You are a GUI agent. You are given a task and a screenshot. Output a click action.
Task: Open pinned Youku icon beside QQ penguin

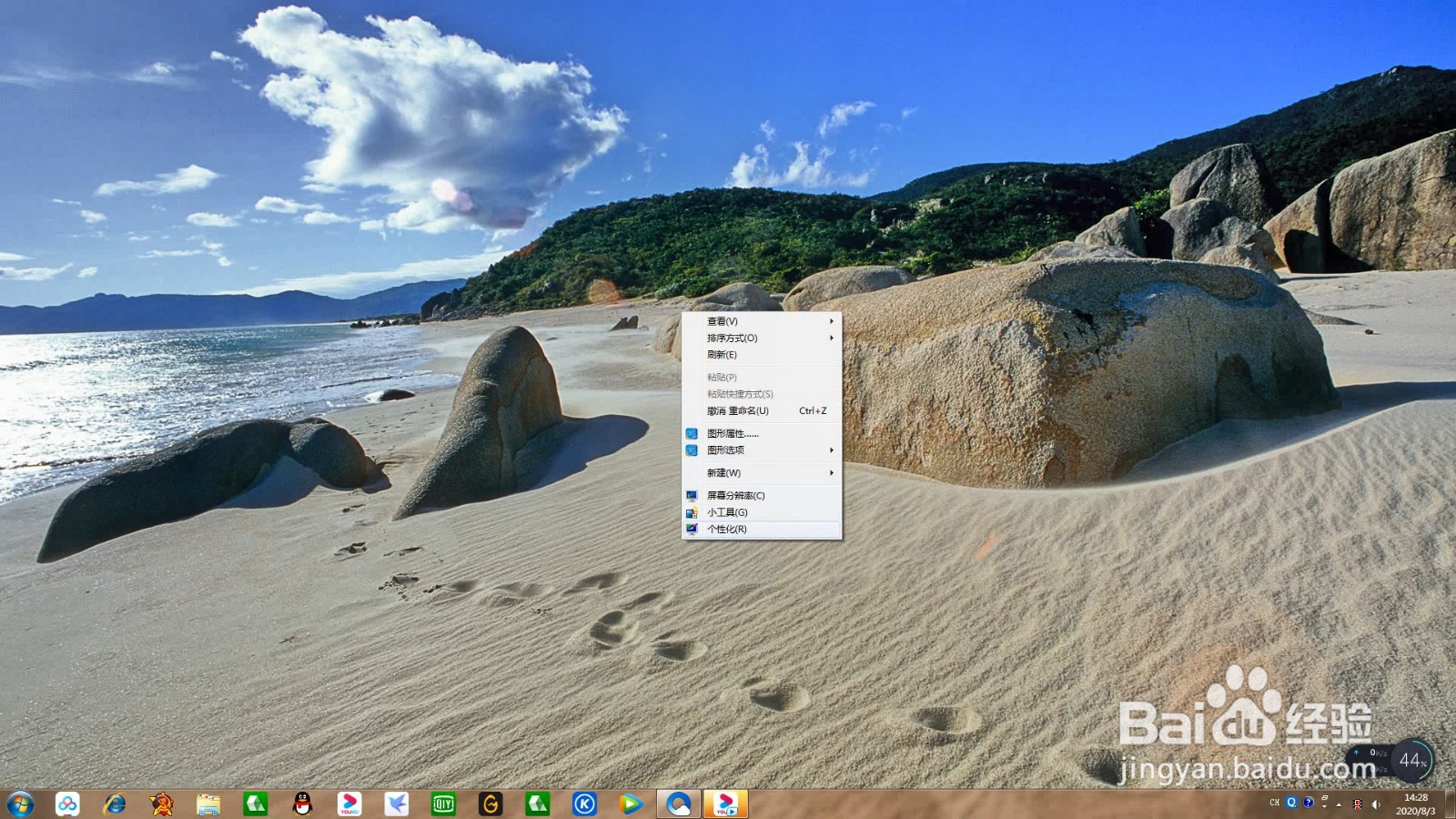[349, 804]
